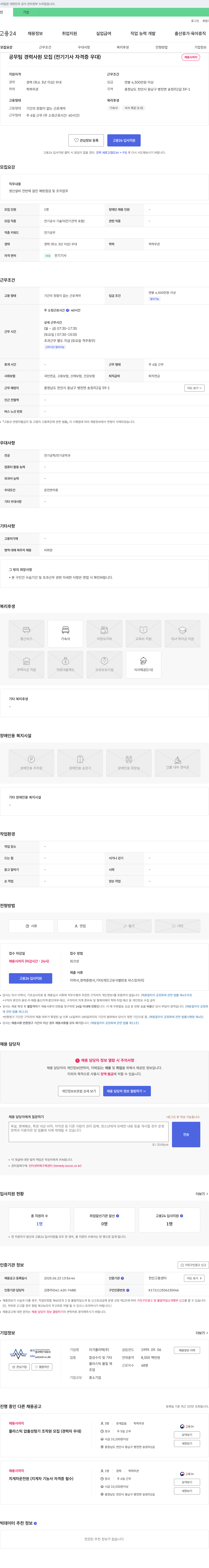Click 요약보기 for 플라스틱 압출성형기 job

click(187, 1435)
